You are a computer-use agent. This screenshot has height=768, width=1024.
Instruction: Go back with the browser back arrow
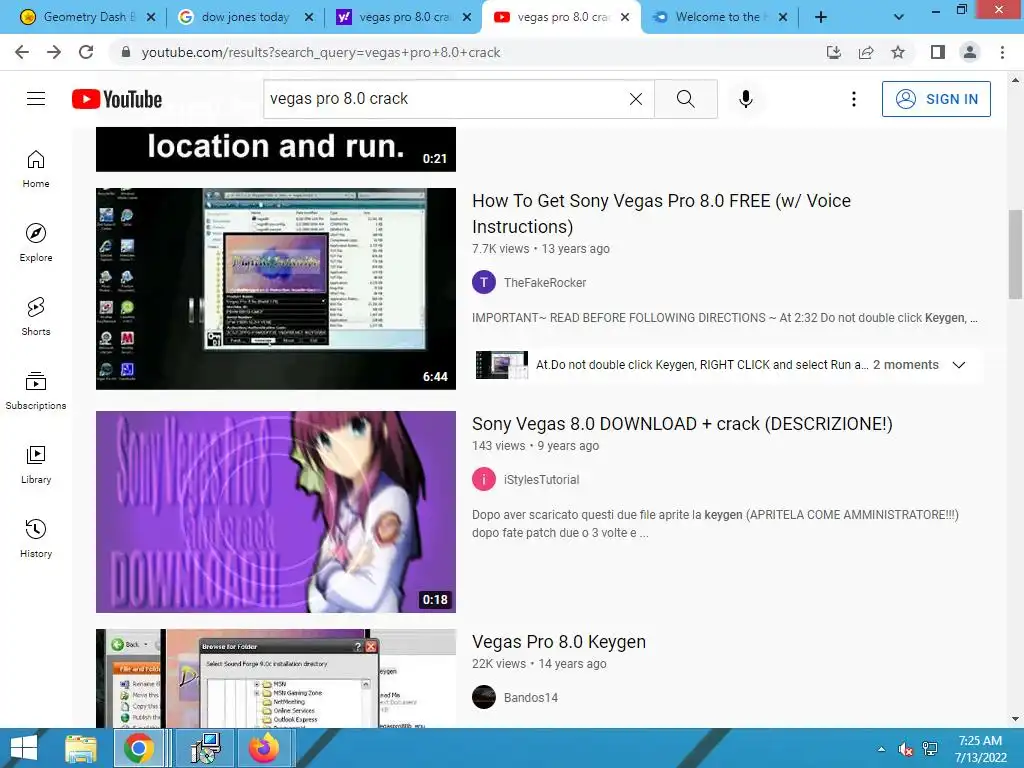coord(22,52)
